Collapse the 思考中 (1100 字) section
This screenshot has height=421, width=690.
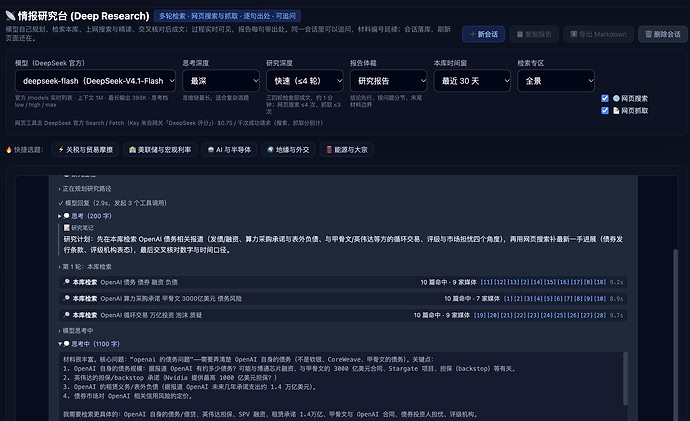88,344
